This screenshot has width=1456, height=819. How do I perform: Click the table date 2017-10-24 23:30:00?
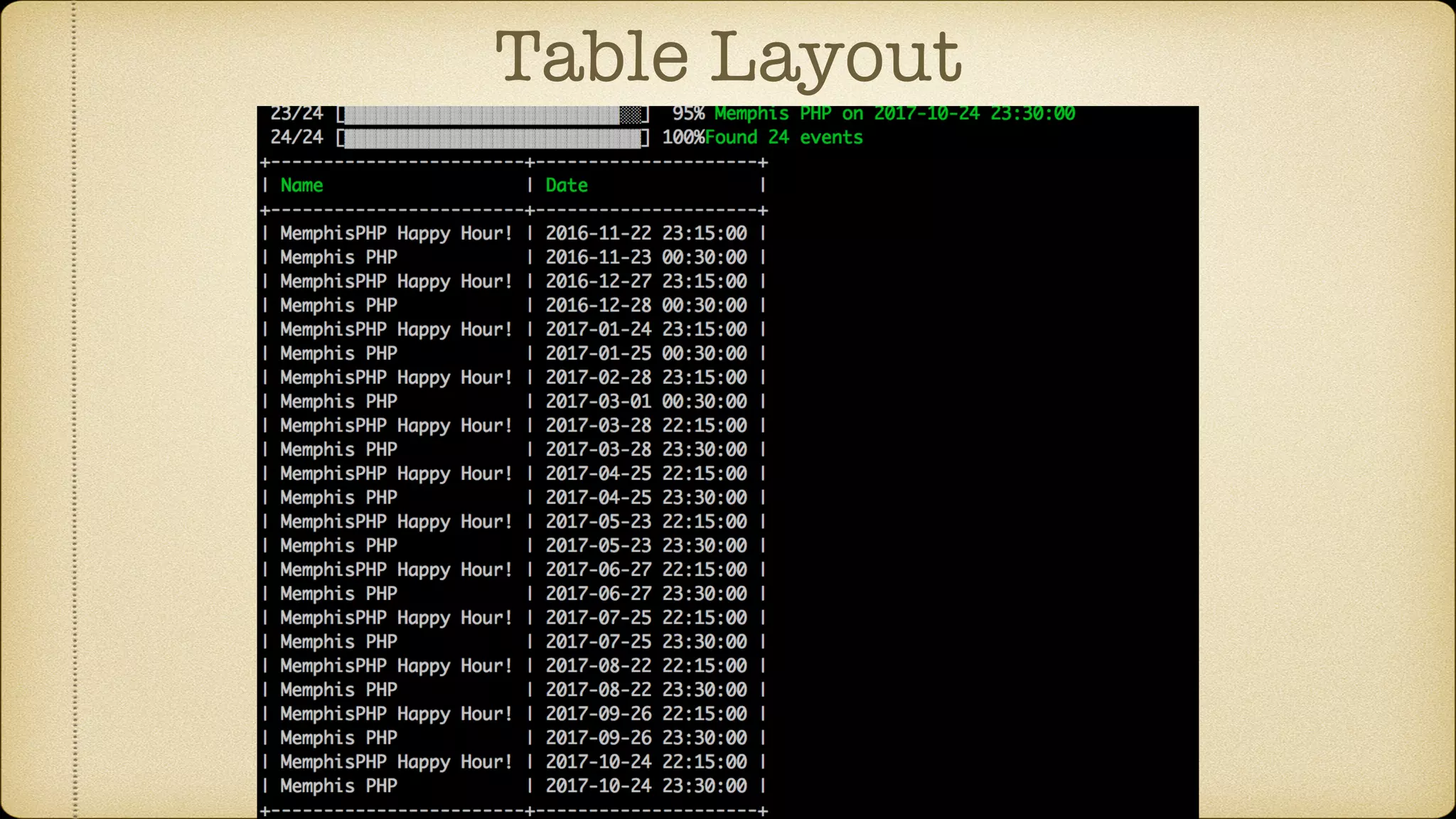point(646,786)
